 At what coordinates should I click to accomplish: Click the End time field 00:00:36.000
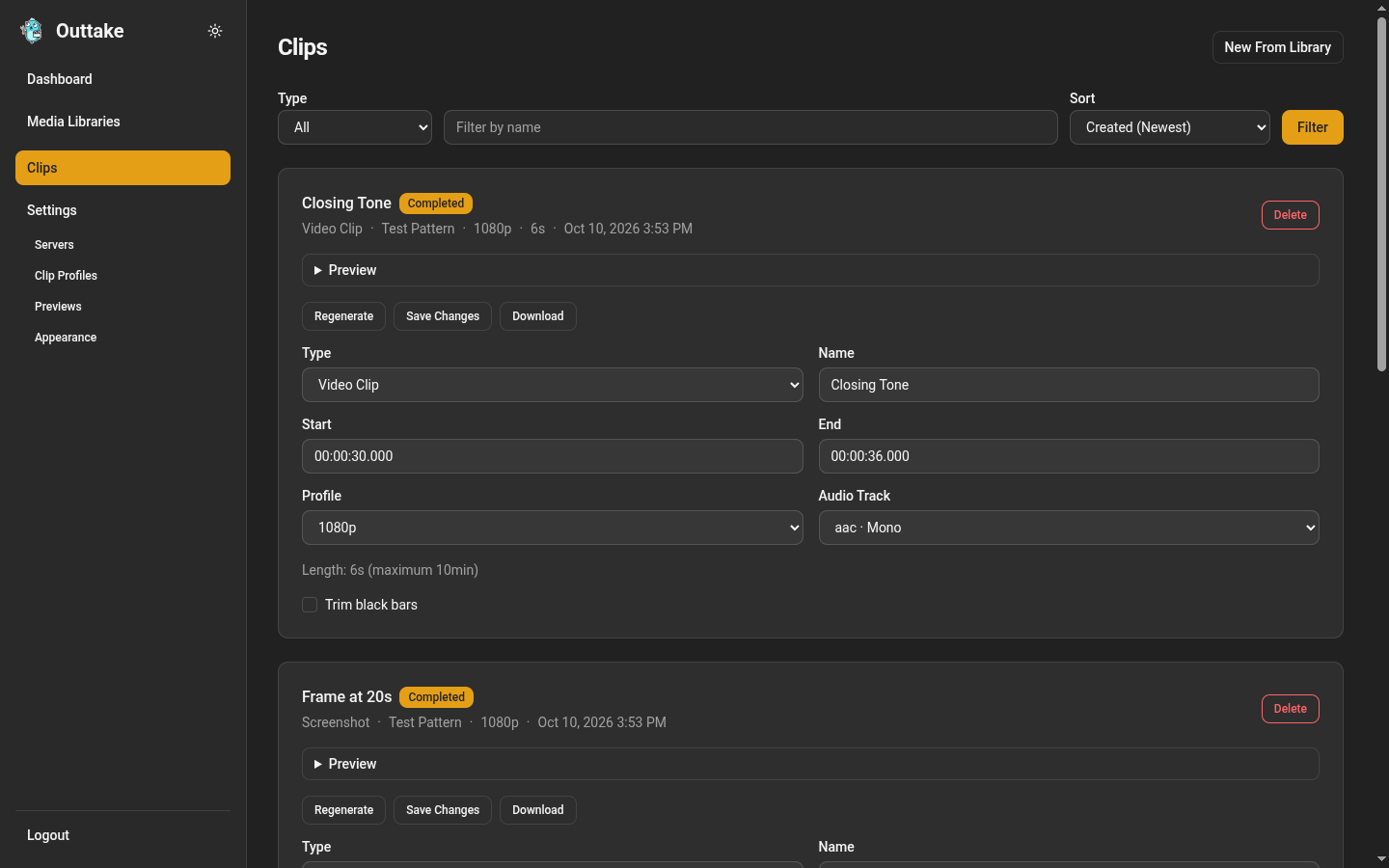[x=1069, y=456]
